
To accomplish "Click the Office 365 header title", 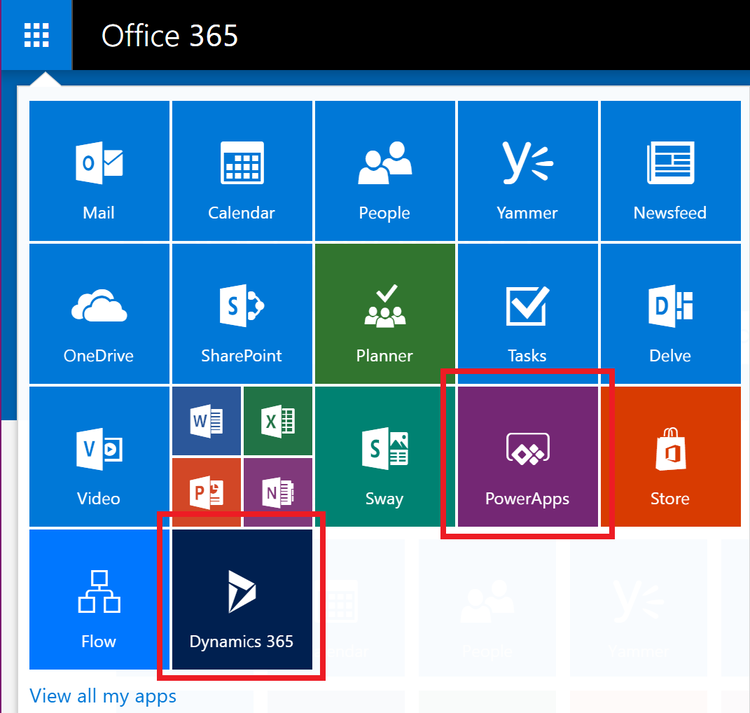I will coord(169,35).
